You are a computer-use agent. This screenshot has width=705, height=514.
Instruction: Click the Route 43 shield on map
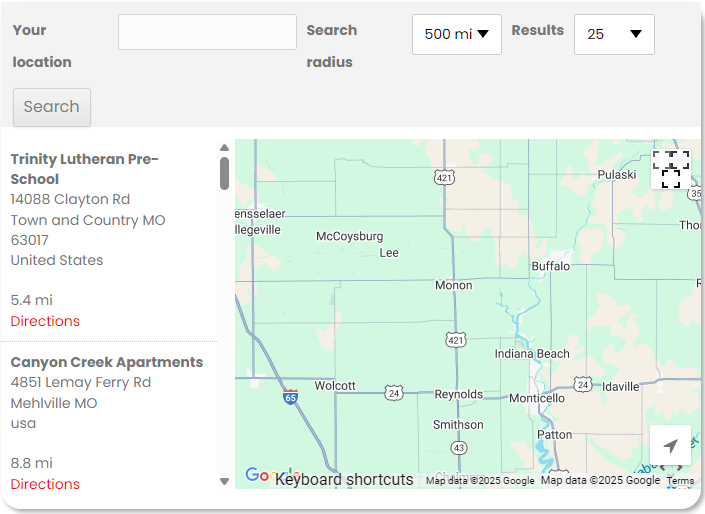[459, 448]
